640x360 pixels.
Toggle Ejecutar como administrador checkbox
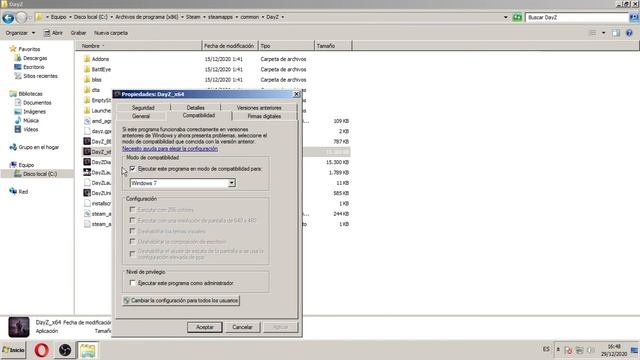[x=132, y=283]
